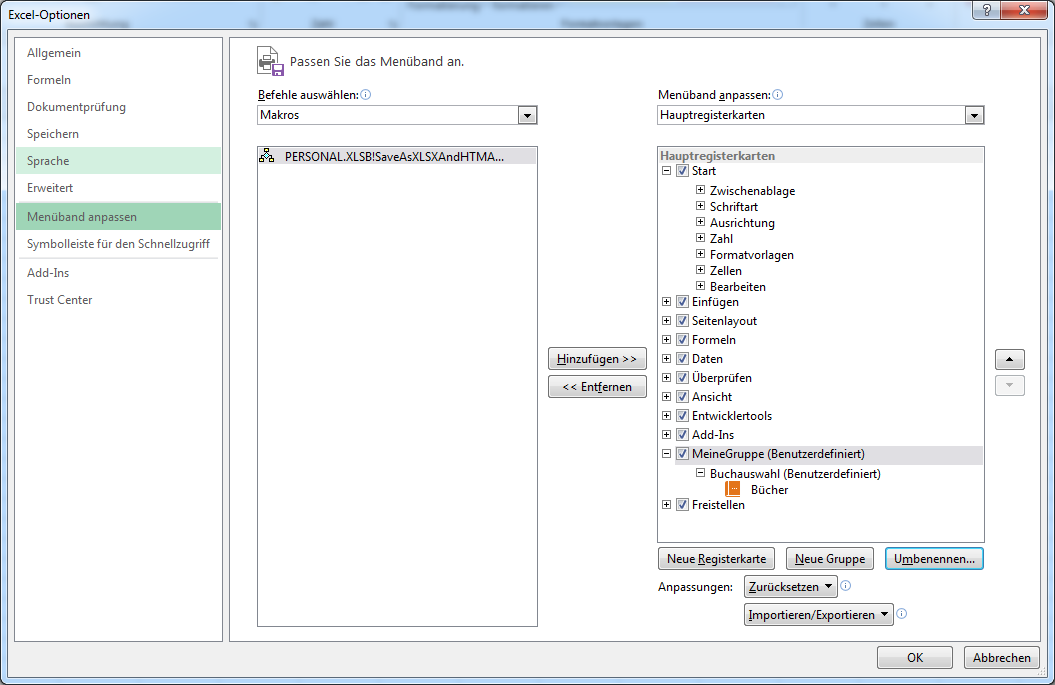Click info icon beside Importieren/Exportieren button

click(x=902, y=614)
